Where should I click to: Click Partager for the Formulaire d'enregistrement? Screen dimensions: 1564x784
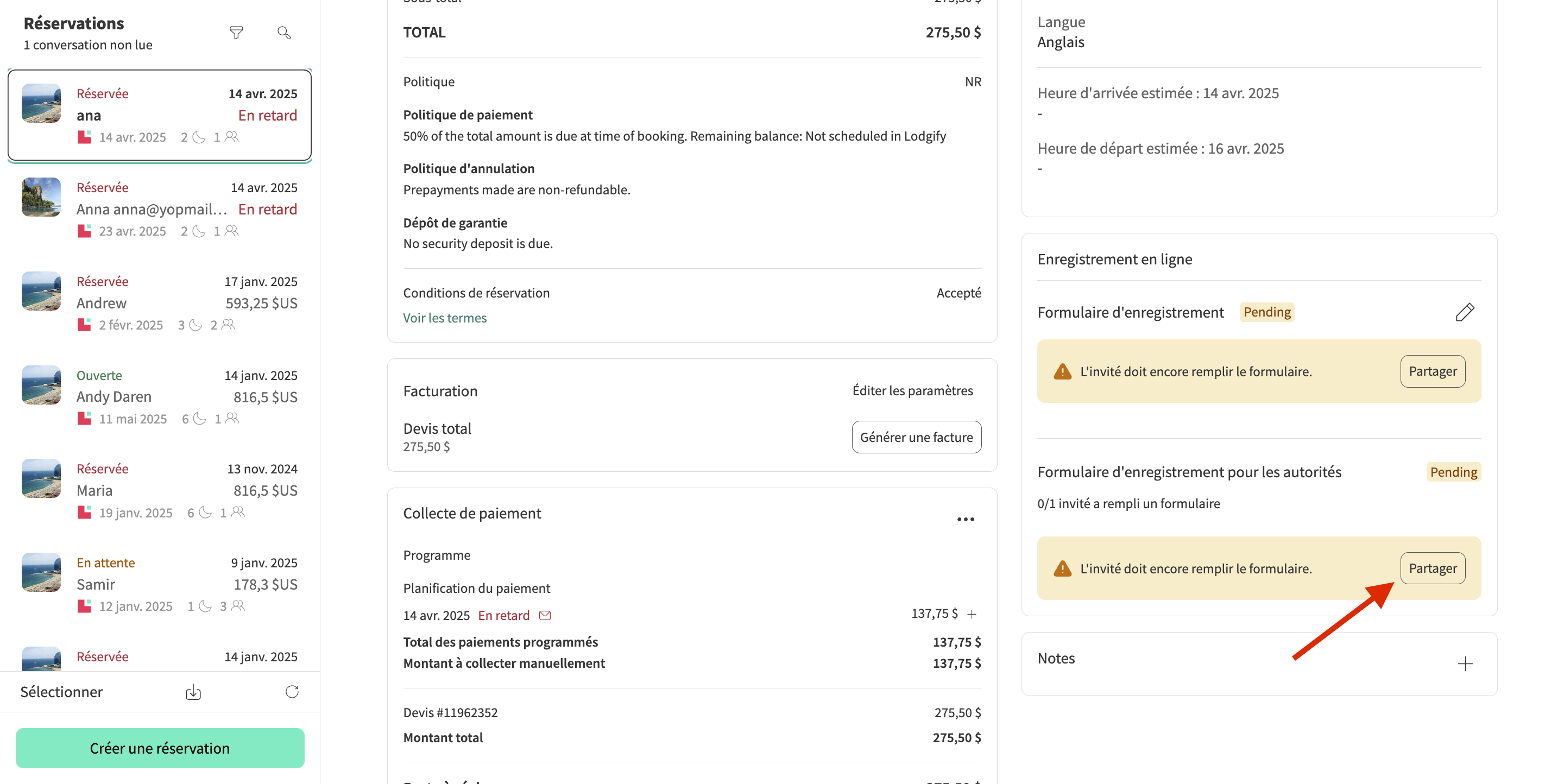[1432, 371]
